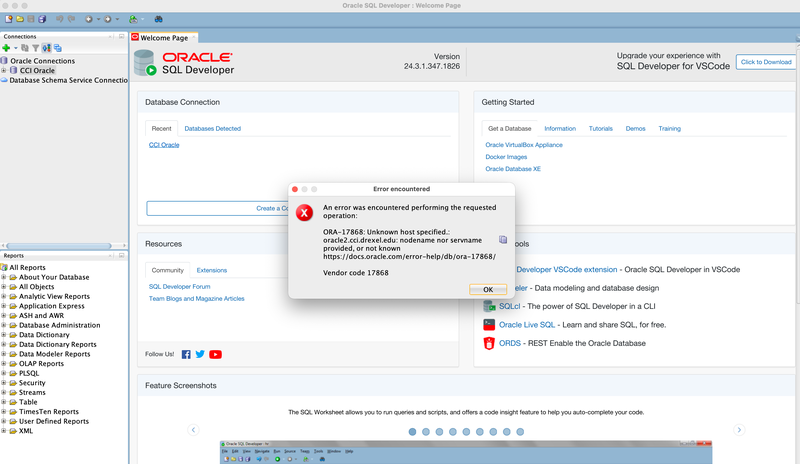Open the SQL Worksheet dropdown arrow
This screenshot has width=800, height=464.
pos(142,19)
